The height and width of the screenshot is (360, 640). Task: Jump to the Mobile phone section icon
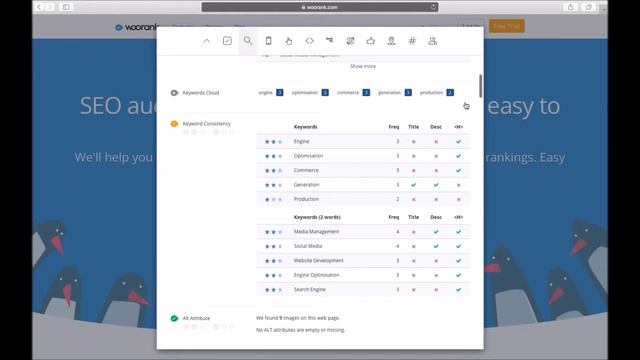tap(269, 41)
